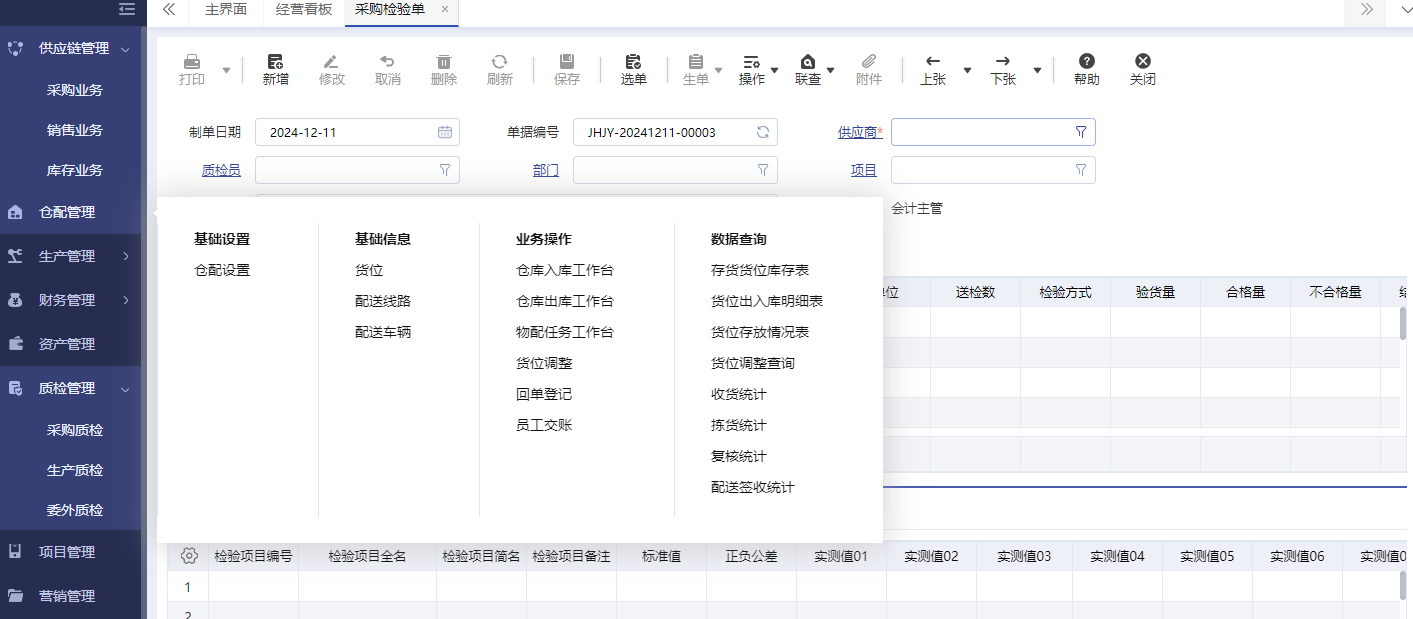
Task: Open calendar picker for 制单日期
Action: click(x=444, y=132)
